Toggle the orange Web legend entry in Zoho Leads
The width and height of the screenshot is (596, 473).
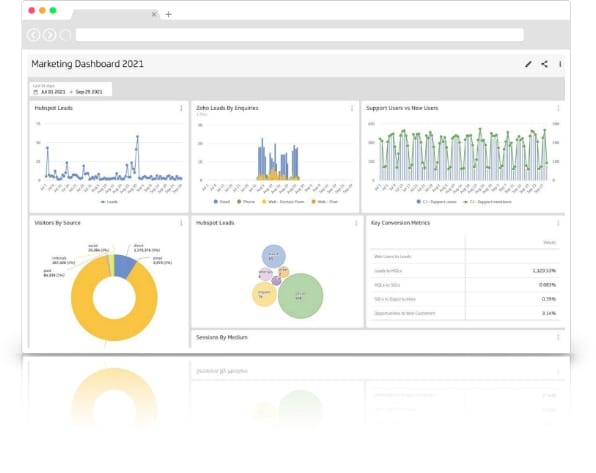click(325, 202)
